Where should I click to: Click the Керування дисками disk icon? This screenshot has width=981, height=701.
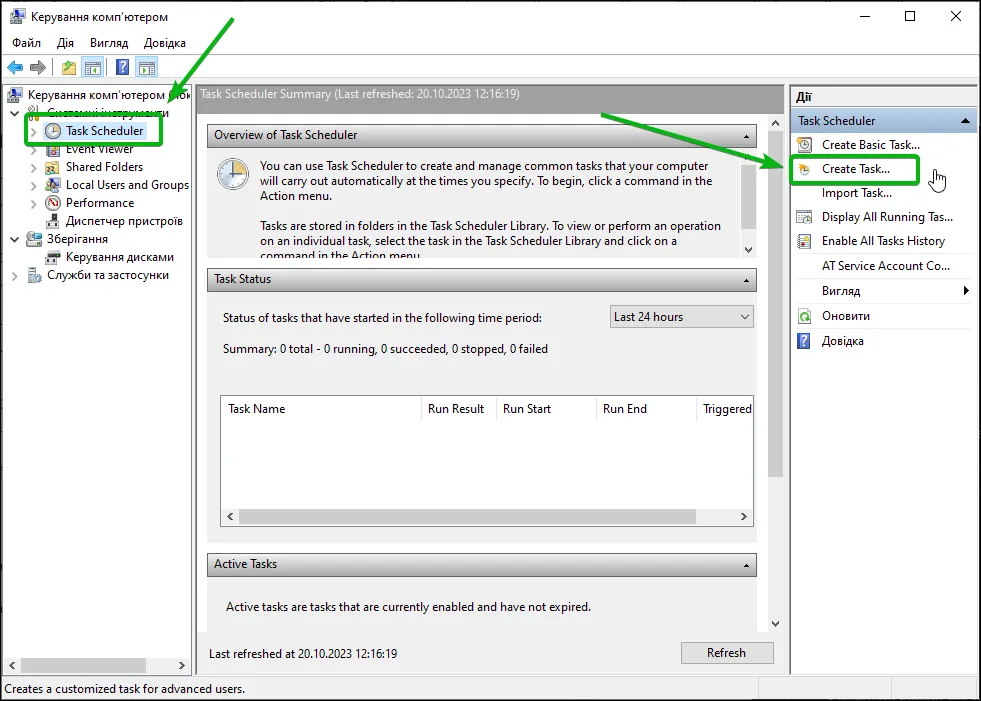(53, 257)
